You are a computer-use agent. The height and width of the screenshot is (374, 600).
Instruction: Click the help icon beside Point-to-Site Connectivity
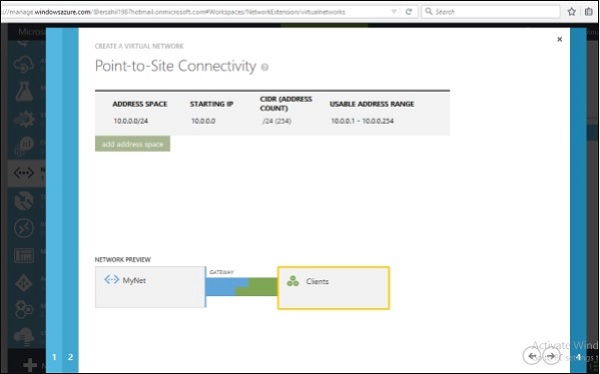point(264,67)
